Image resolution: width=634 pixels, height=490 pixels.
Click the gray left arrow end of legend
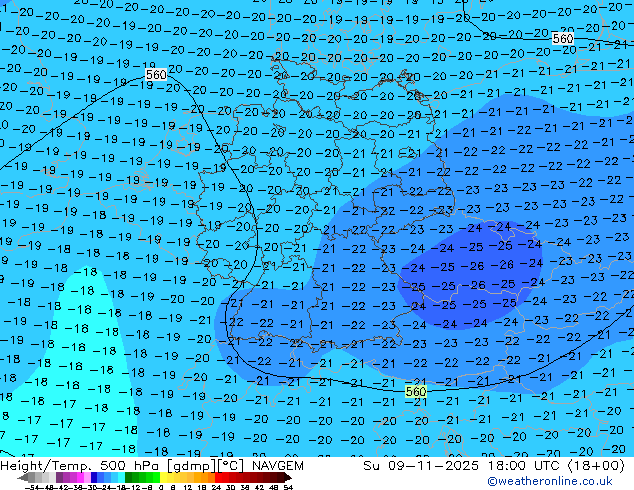pos(22,477)
